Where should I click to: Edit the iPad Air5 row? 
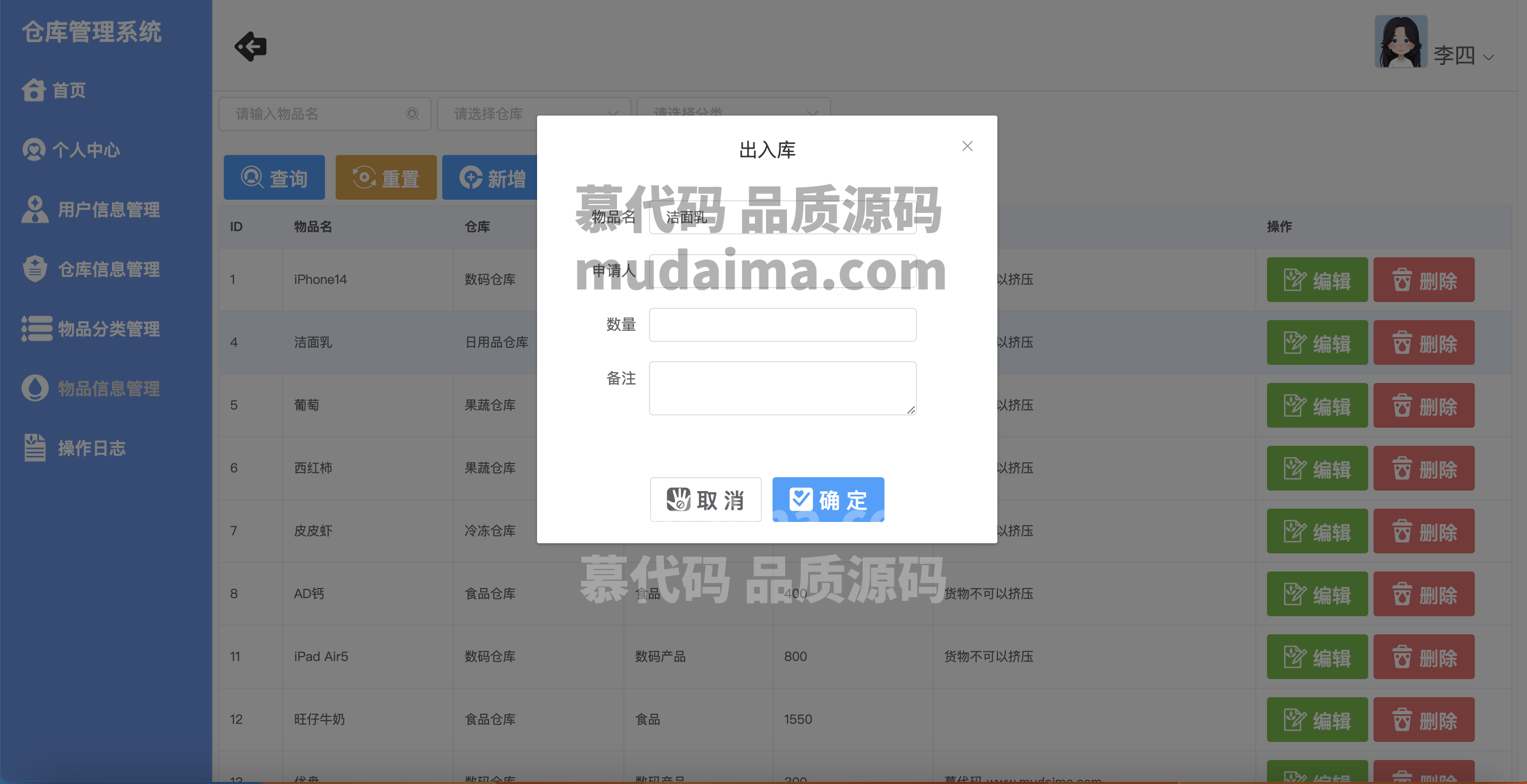coord(1317,657)
